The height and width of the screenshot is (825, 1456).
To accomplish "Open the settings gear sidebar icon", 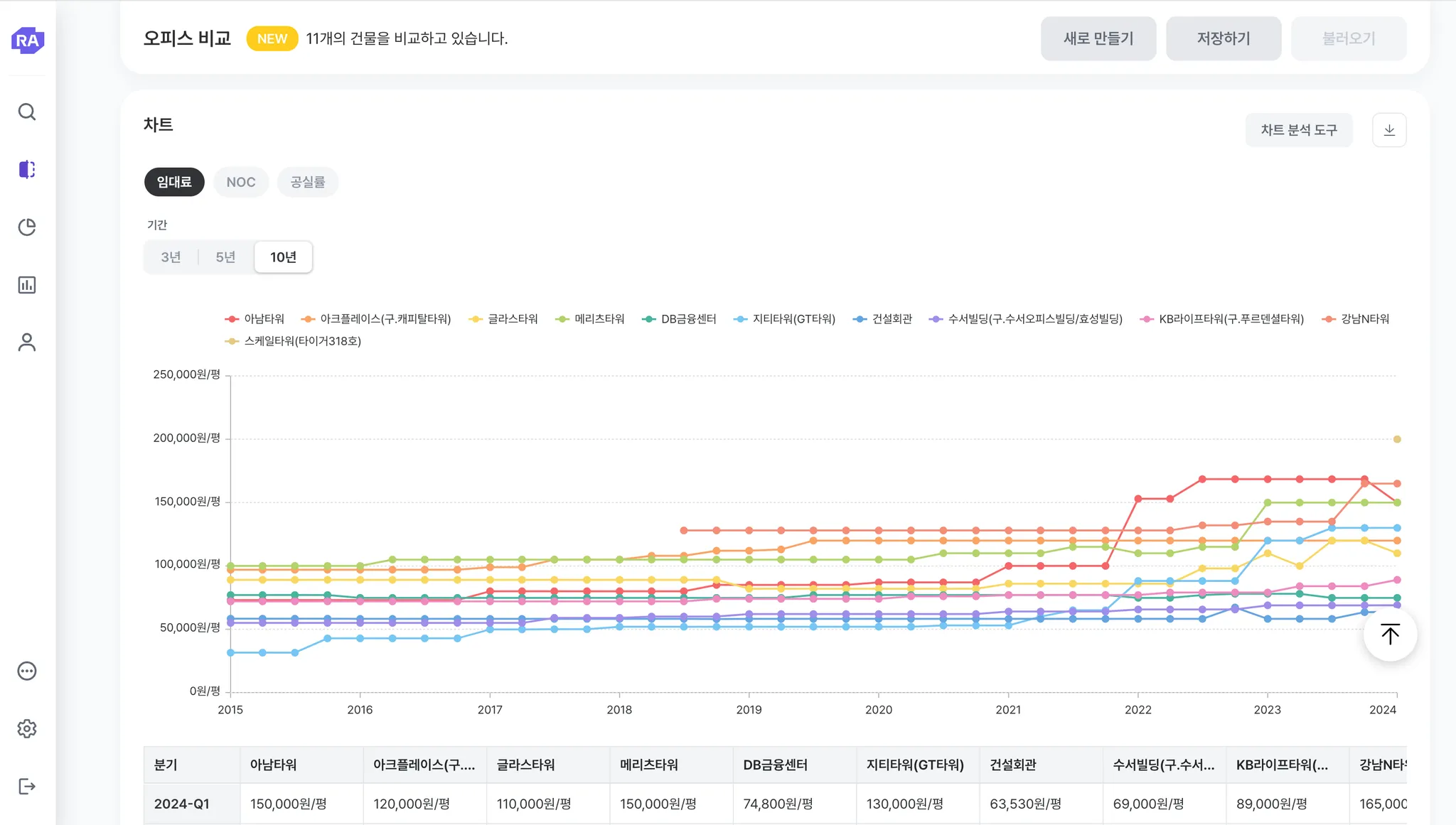I will 27,728.
